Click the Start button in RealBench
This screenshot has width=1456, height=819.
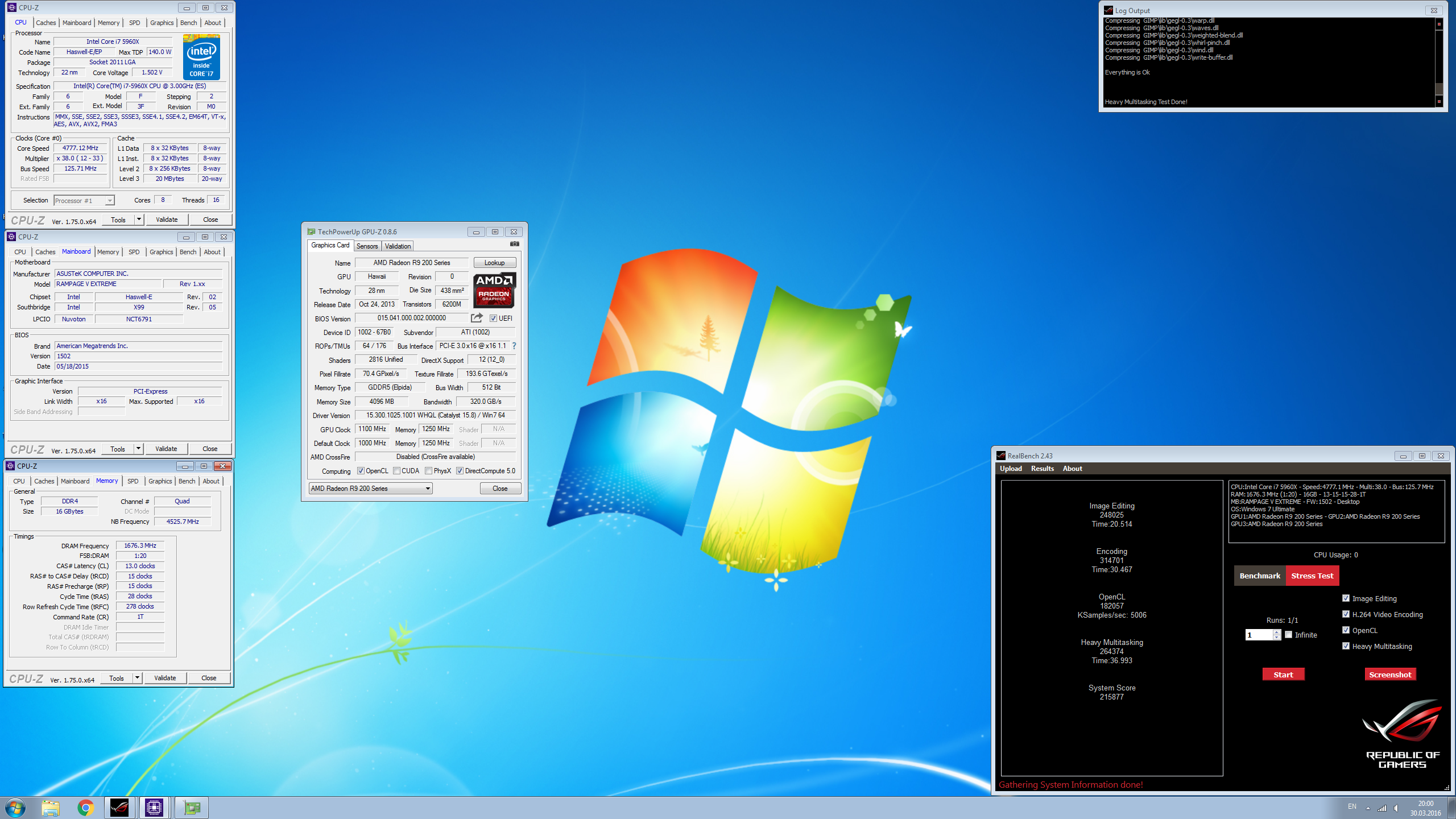point(1283,675)
